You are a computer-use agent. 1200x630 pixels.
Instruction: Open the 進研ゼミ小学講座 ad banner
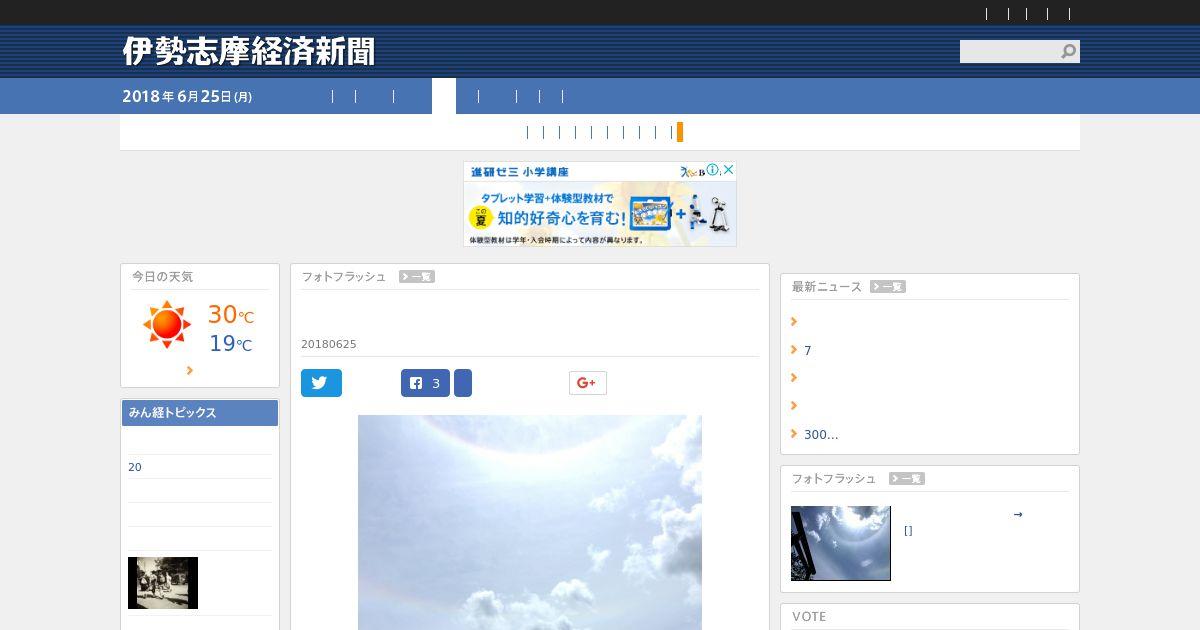pyautogui.click(x=600, y=204)
